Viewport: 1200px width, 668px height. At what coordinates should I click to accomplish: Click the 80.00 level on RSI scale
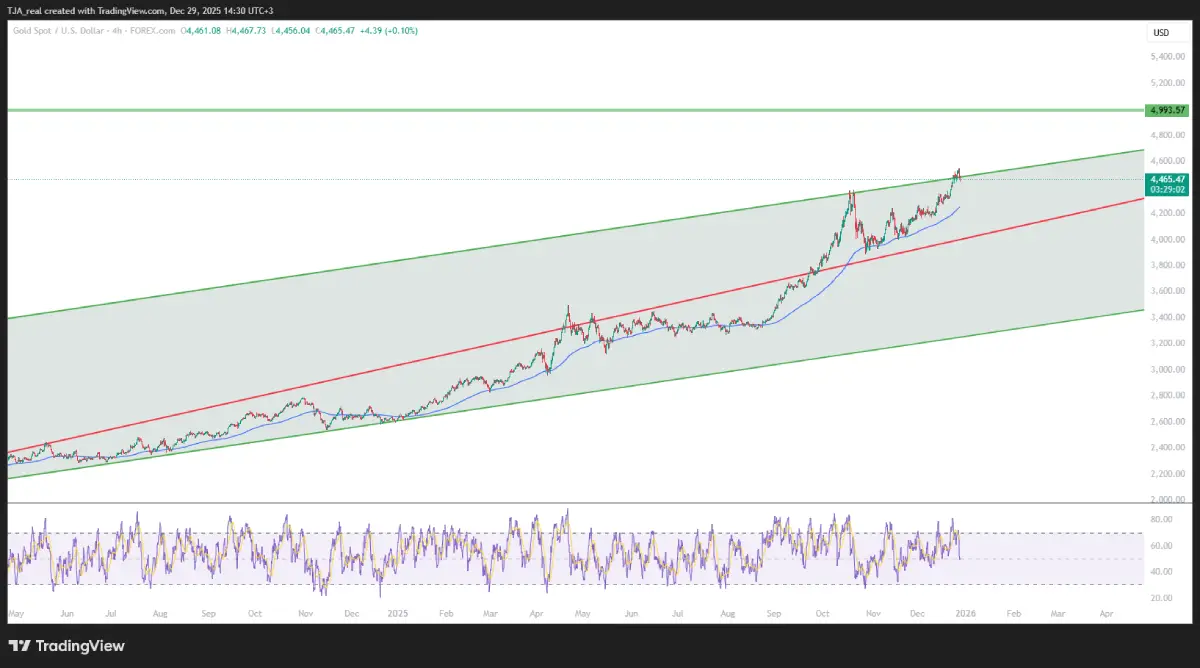1160,520
